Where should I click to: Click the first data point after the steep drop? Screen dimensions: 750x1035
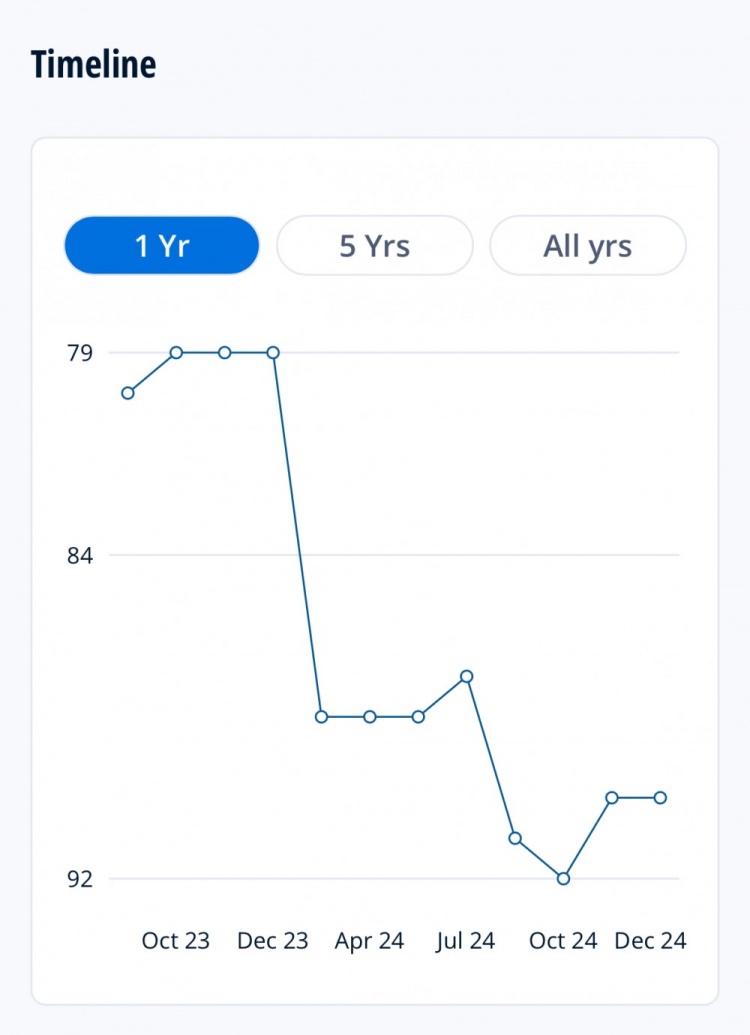coord(321,717)
